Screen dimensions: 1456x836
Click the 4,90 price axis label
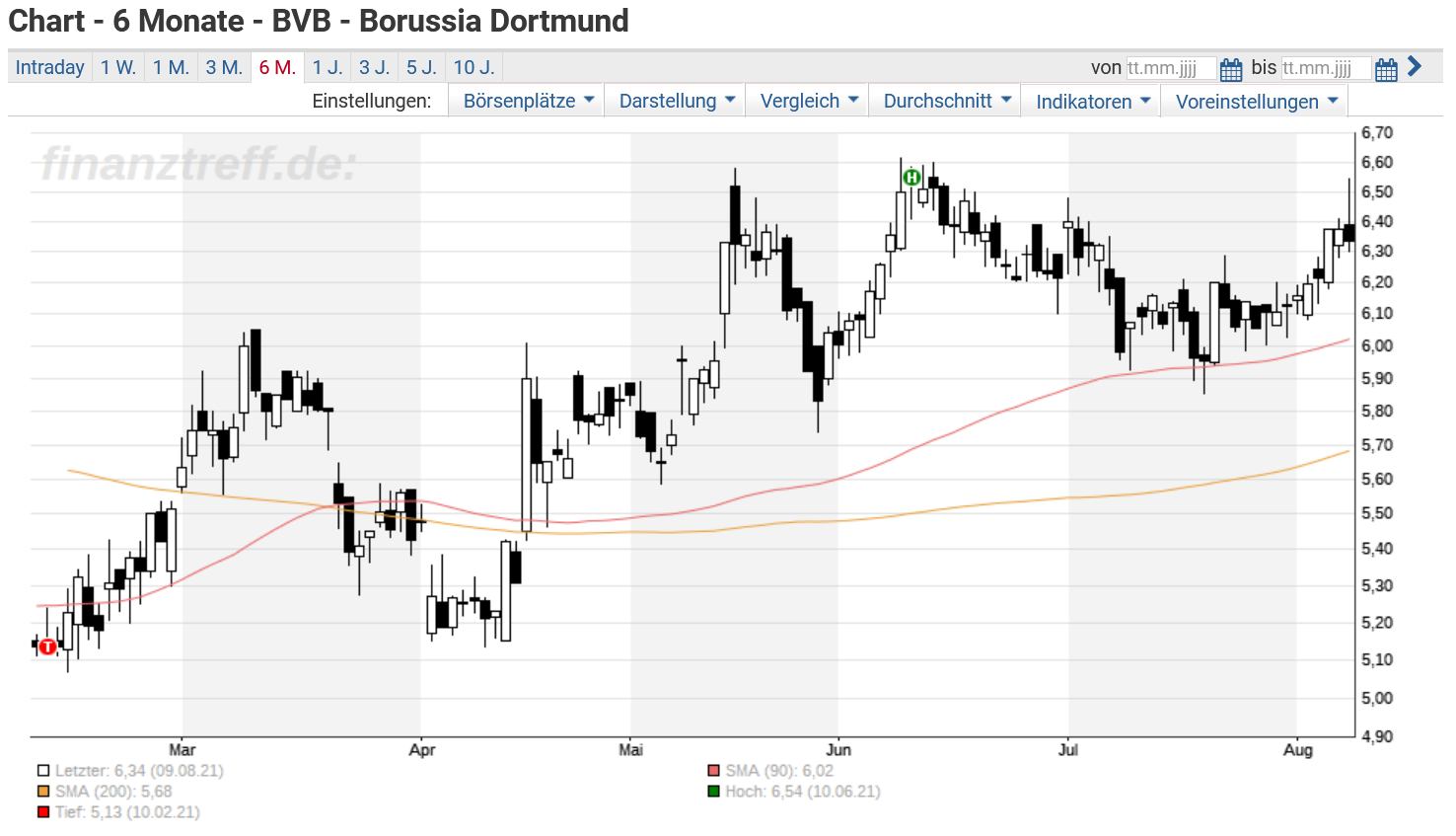tap(1377, 736)
